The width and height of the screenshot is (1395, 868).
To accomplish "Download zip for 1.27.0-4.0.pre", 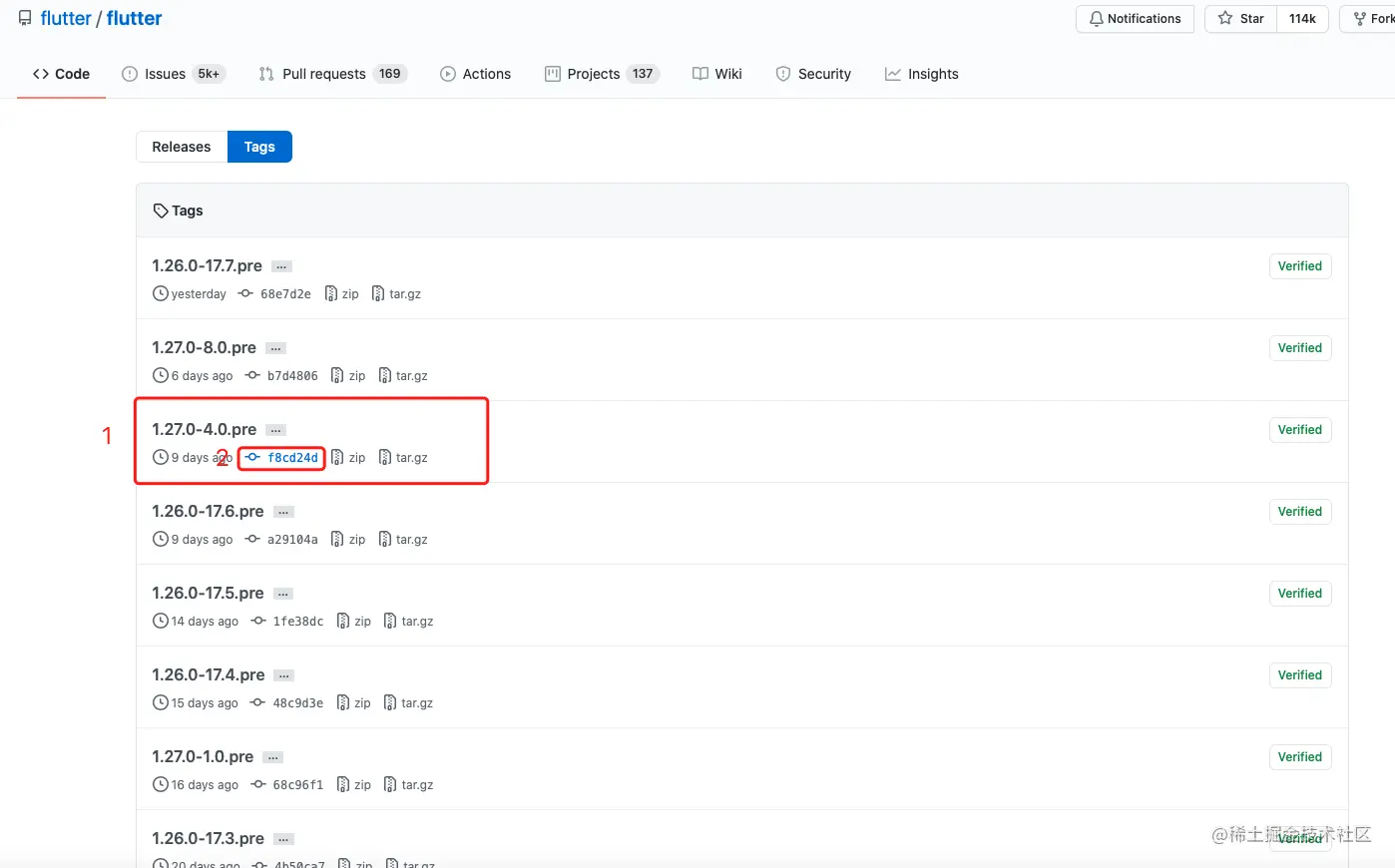I will (348, 458).
